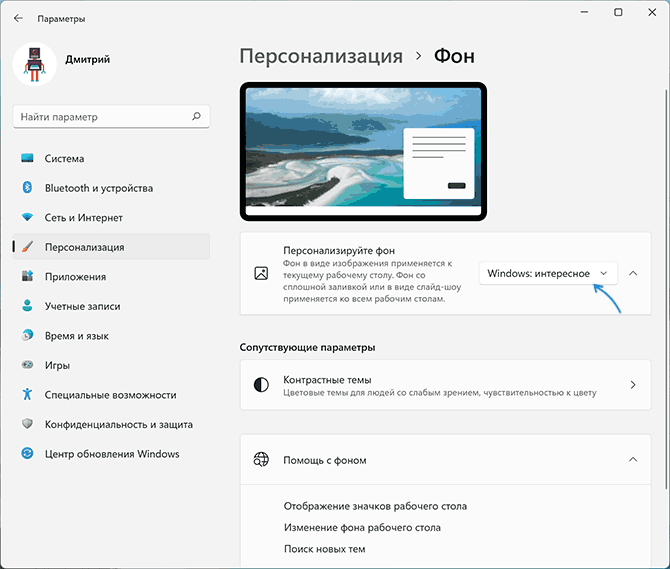The height and width of the screenshot is (569, 670).
Task: Go to Конфиденциальность и защита
Action: click(111, 424)
